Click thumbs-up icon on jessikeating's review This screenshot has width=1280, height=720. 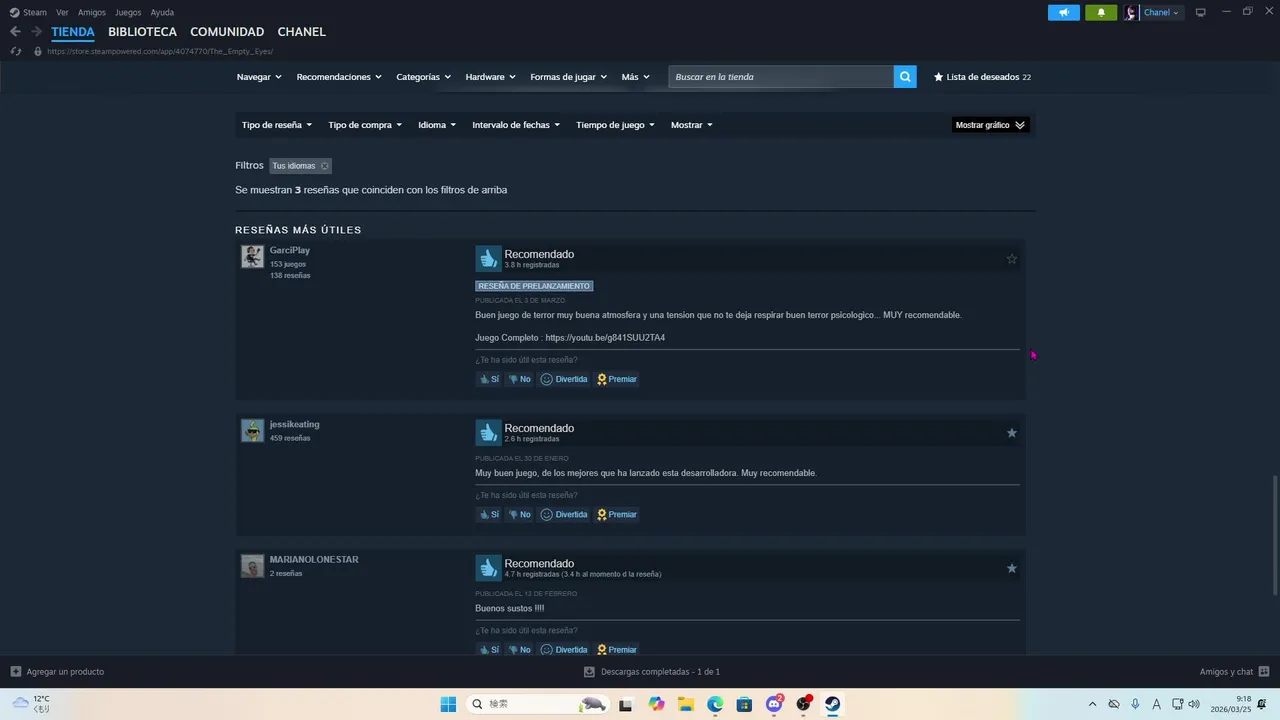[x=488, y=433]
